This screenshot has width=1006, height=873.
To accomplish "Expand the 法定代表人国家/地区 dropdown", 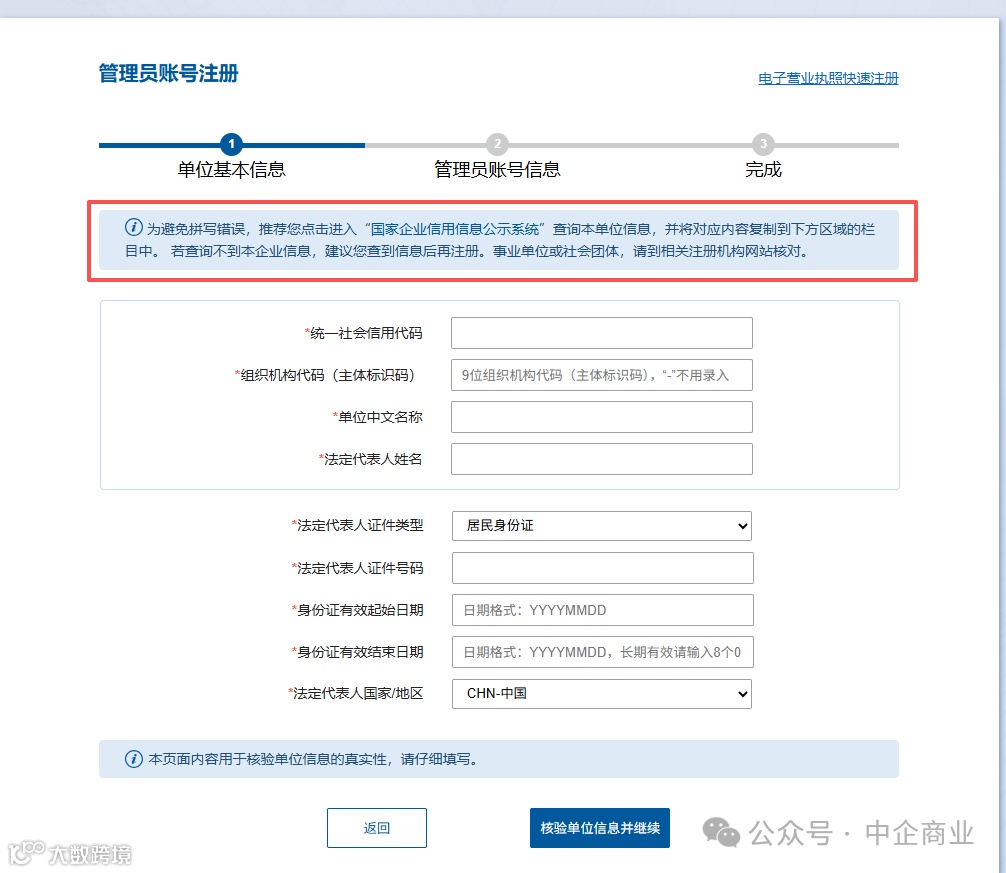I will pos(602,694).
